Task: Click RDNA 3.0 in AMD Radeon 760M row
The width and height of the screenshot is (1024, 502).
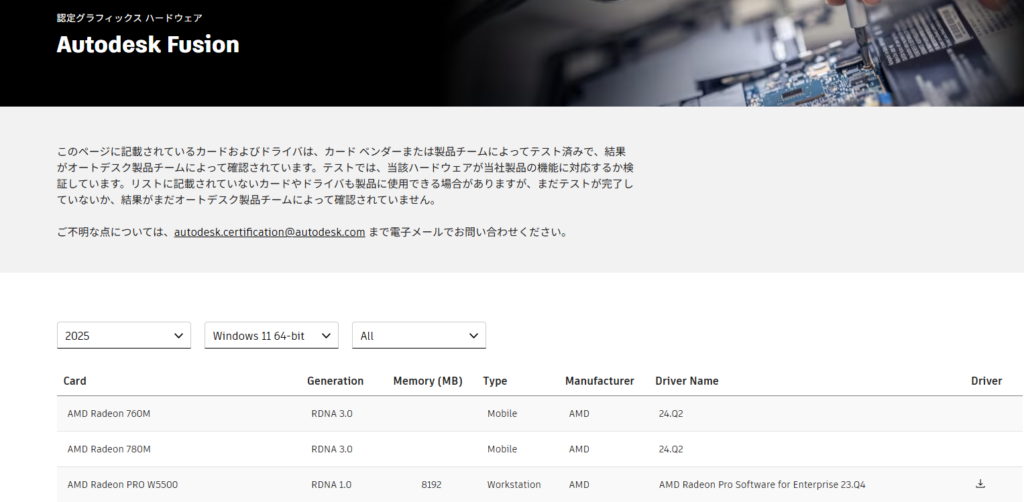Action: click(x=332, y=414)
